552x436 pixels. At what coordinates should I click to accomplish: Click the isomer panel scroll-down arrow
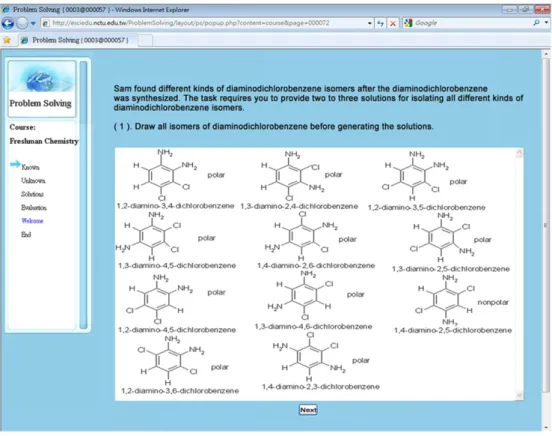(x=519, y=395)
